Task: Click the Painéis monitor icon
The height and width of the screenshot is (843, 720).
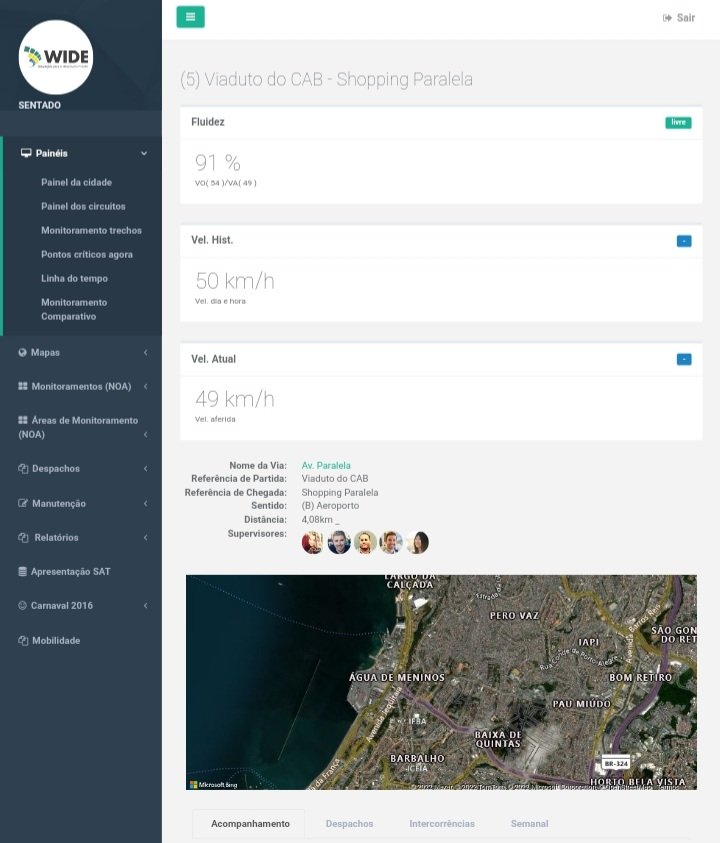Action: (26, 153)
